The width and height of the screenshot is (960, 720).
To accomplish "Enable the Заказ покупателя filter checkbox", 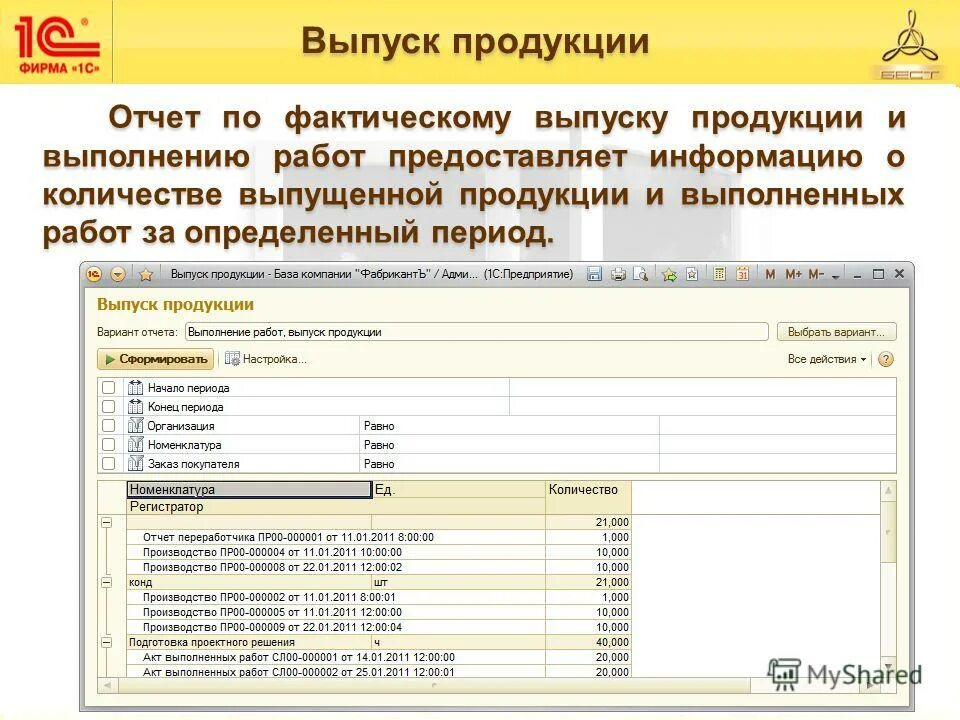I will 108,463.
